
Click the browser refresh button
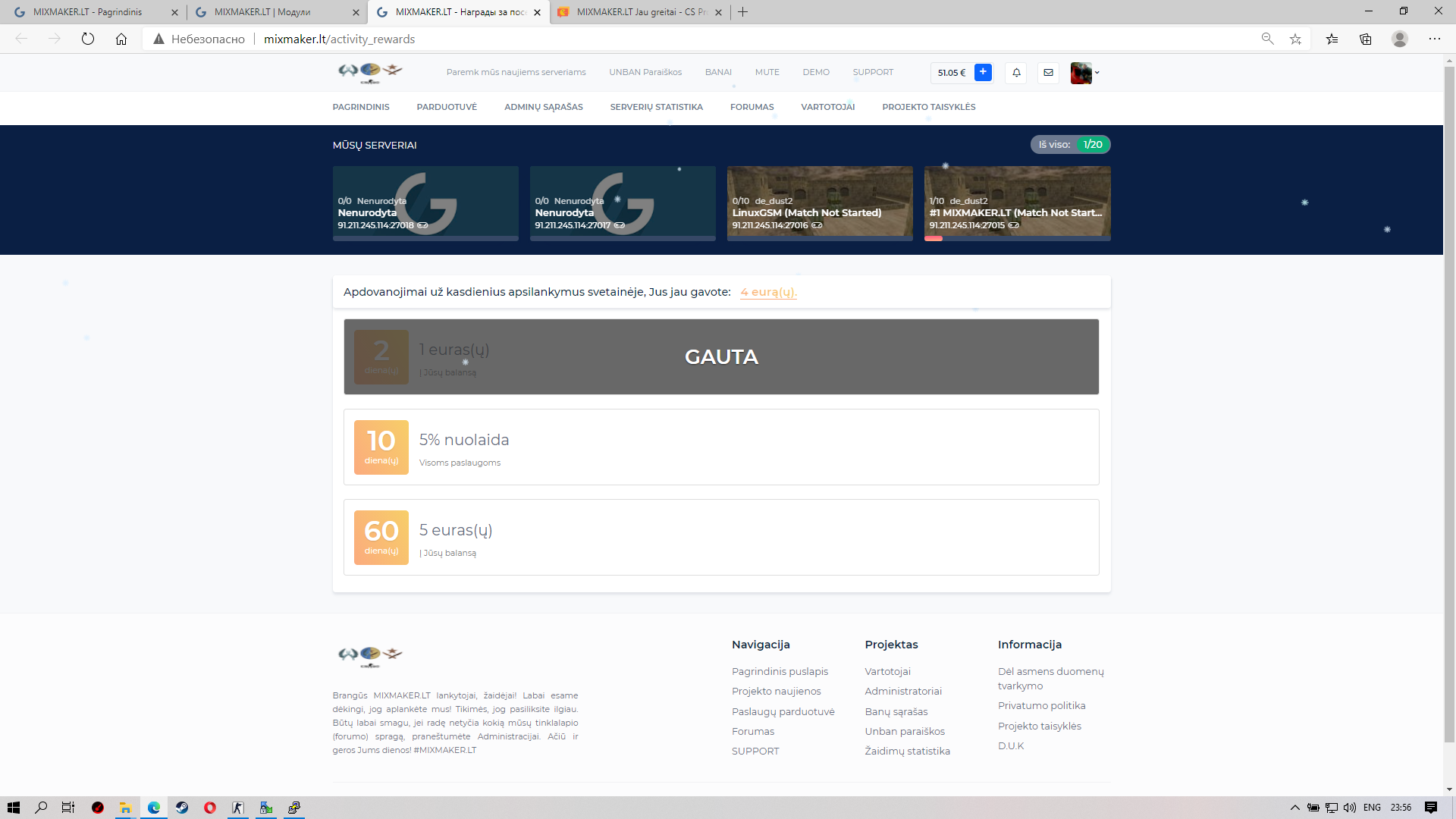point(88,39)
